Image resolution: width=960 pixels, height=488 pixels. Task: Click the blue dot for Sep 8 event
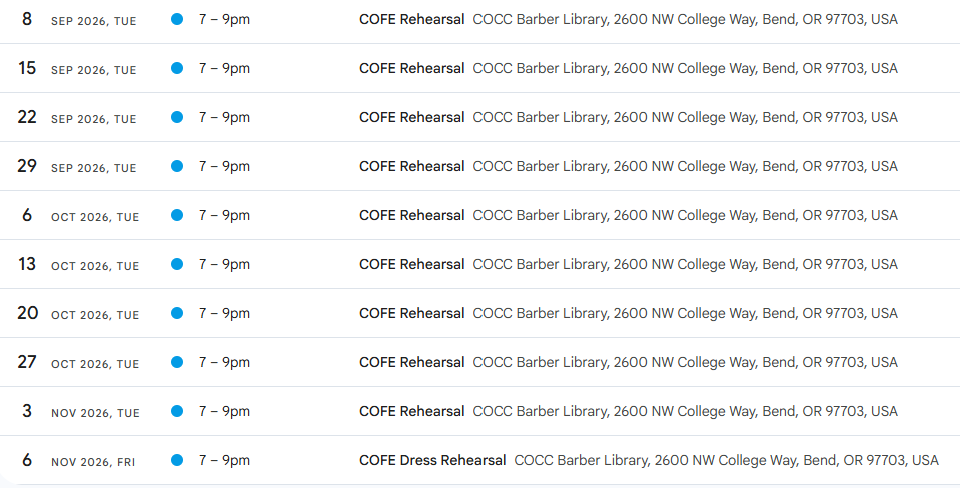click(x=177, y=19)
